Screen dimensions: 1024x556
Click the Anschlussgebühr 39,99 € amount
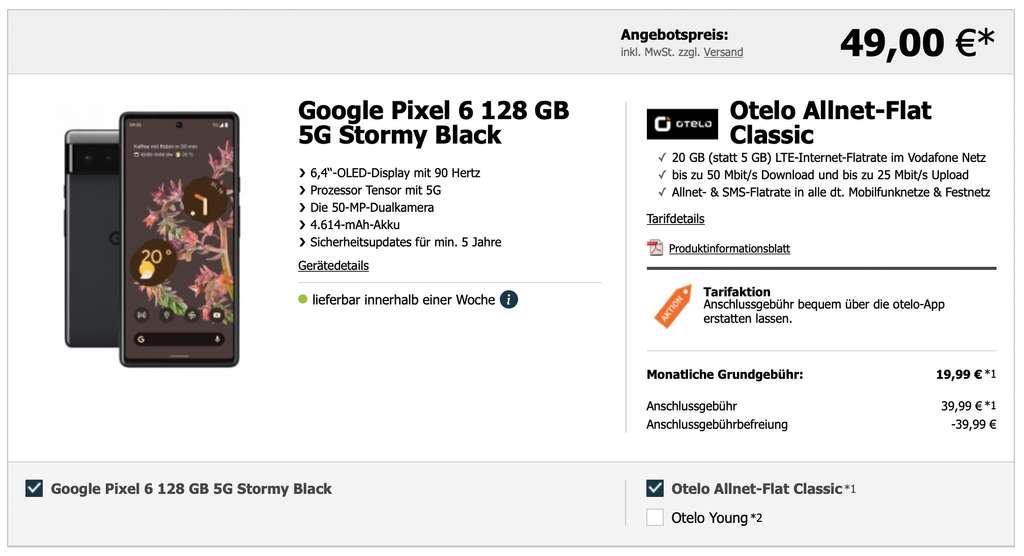point(959,407)
